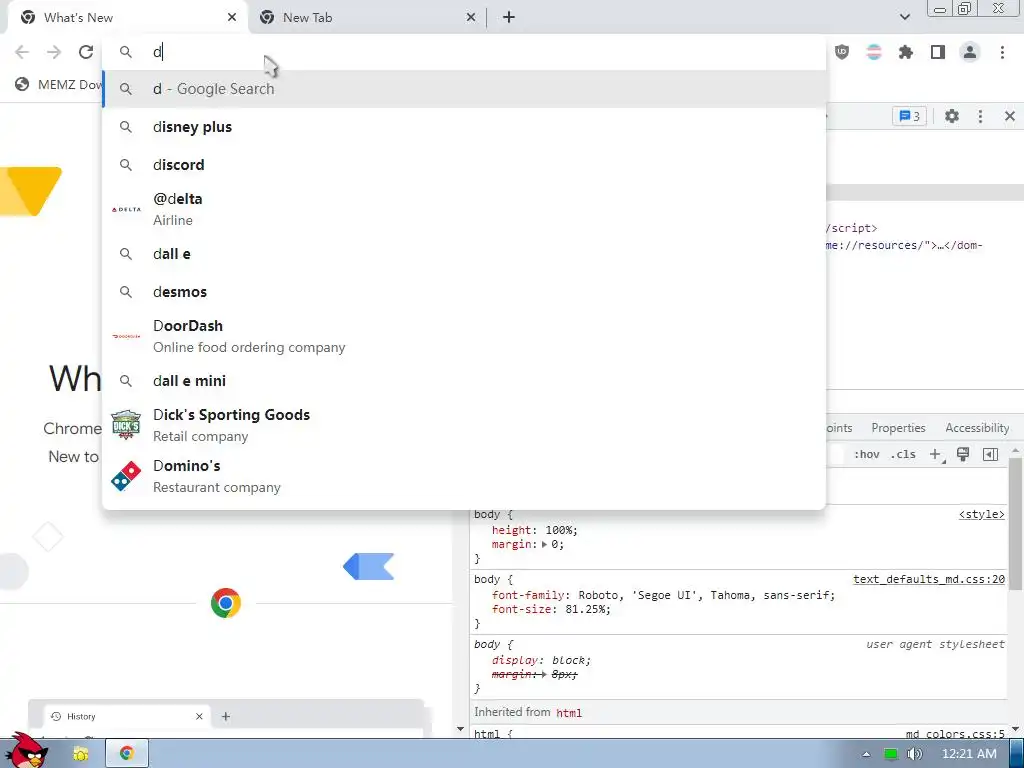The image size is (1024, 768).
Task: Toggle the element state :hov panel
Action: pyautogui.click(x=867, y=455)
